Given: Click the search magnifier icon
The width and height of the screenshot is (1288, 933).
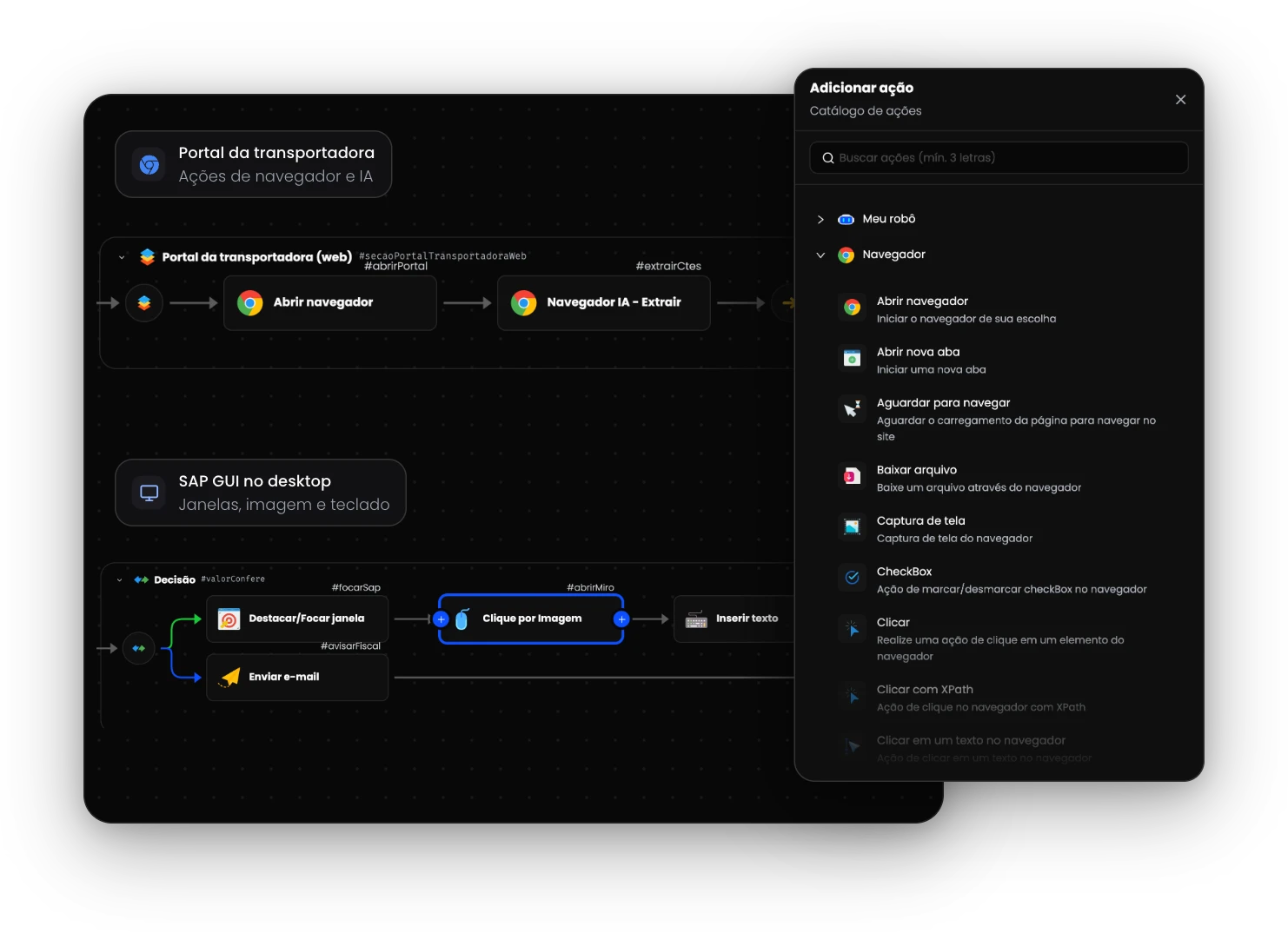Looking at the screenshot, I should (x=828, y=158).
